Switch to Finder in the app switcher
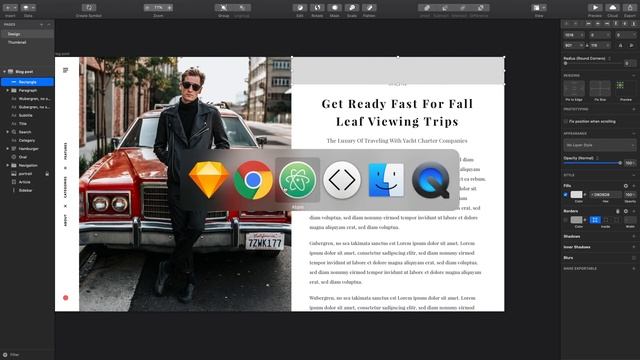 click(386, 180)
